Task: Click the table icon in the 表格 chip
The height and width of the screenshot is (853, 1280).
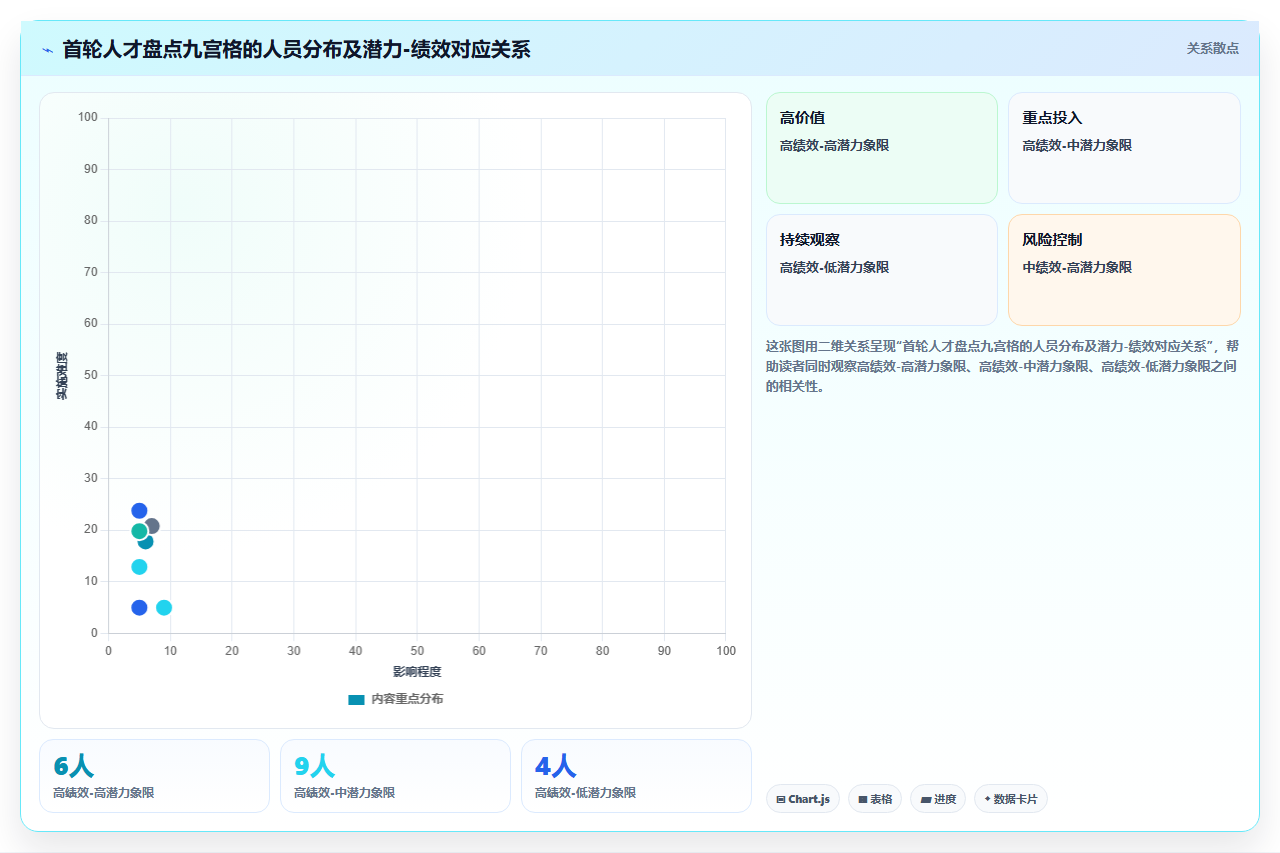Action: [x=863, y=799]
